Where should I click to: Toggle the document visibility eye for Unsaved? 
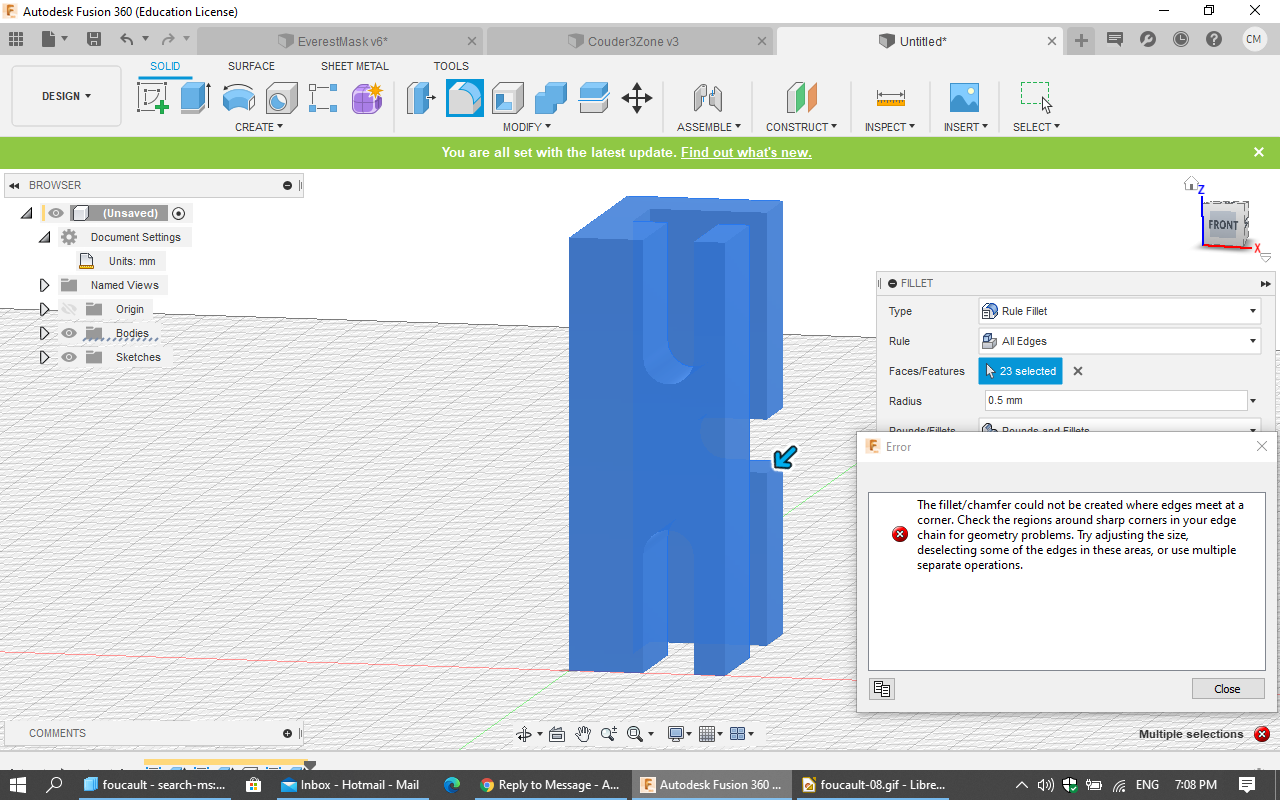click(56, 213)
